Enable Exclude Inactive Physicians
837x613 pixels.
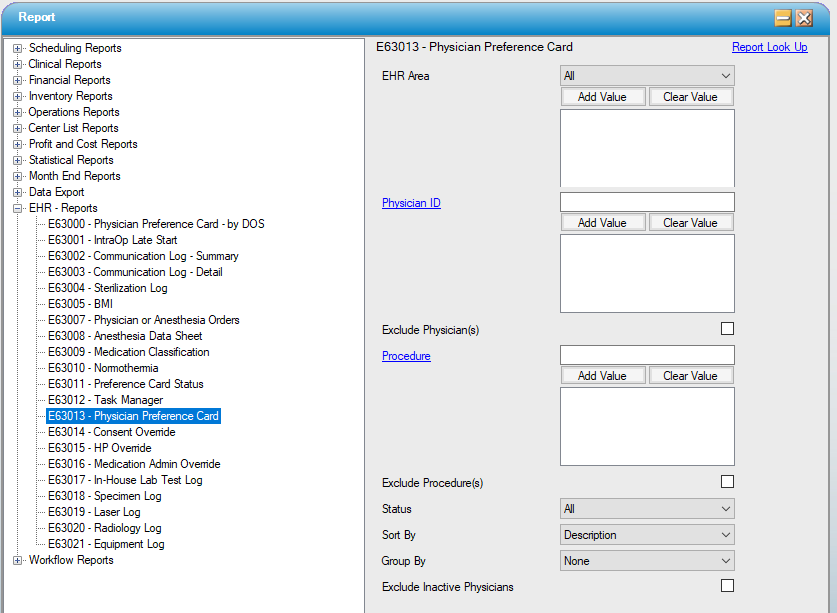pos(727,586)
